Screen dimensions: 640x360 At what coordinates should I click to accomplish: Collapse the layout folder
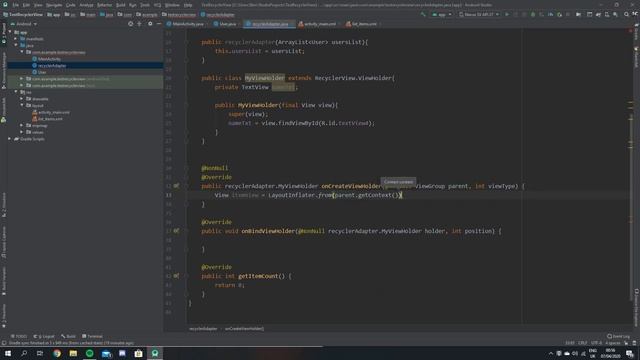tap(22, 105)
